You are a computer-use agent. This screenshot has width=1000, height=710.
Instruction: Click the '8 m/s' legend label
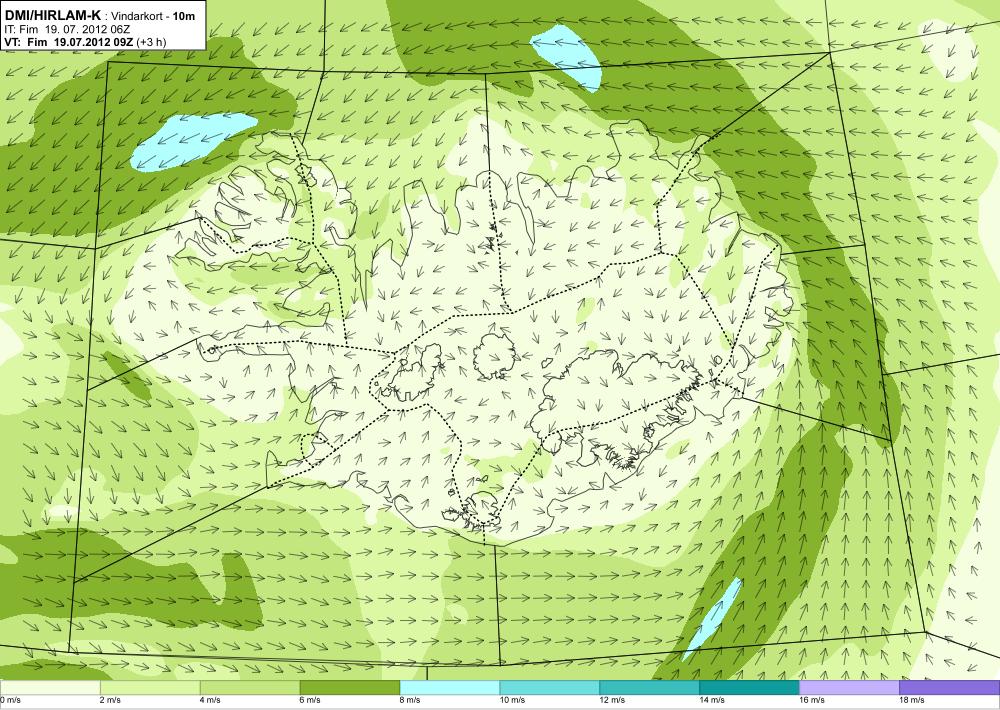tap(411, 700)
